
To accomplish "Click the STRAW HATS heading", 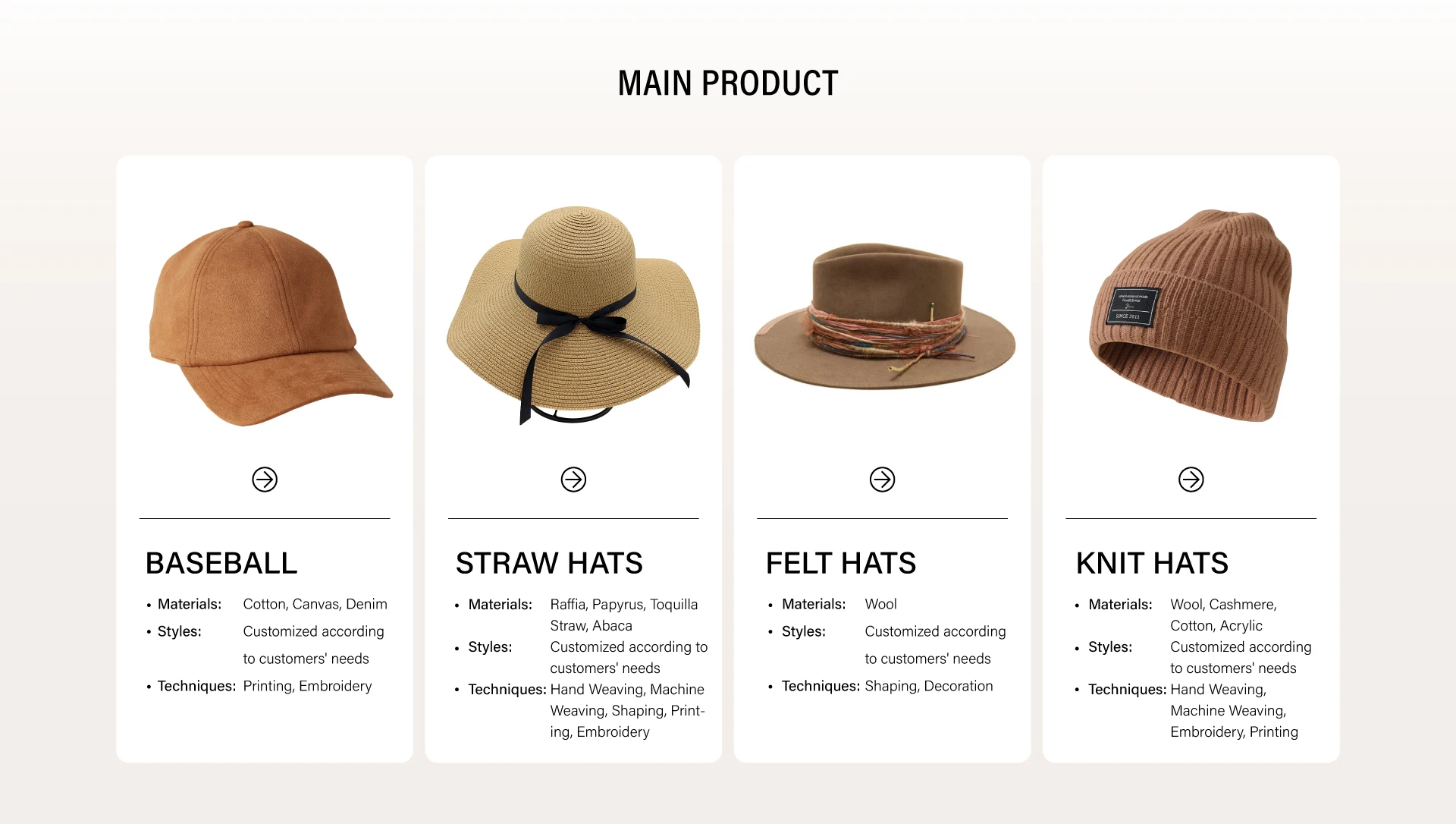I will tap(549, 563).
